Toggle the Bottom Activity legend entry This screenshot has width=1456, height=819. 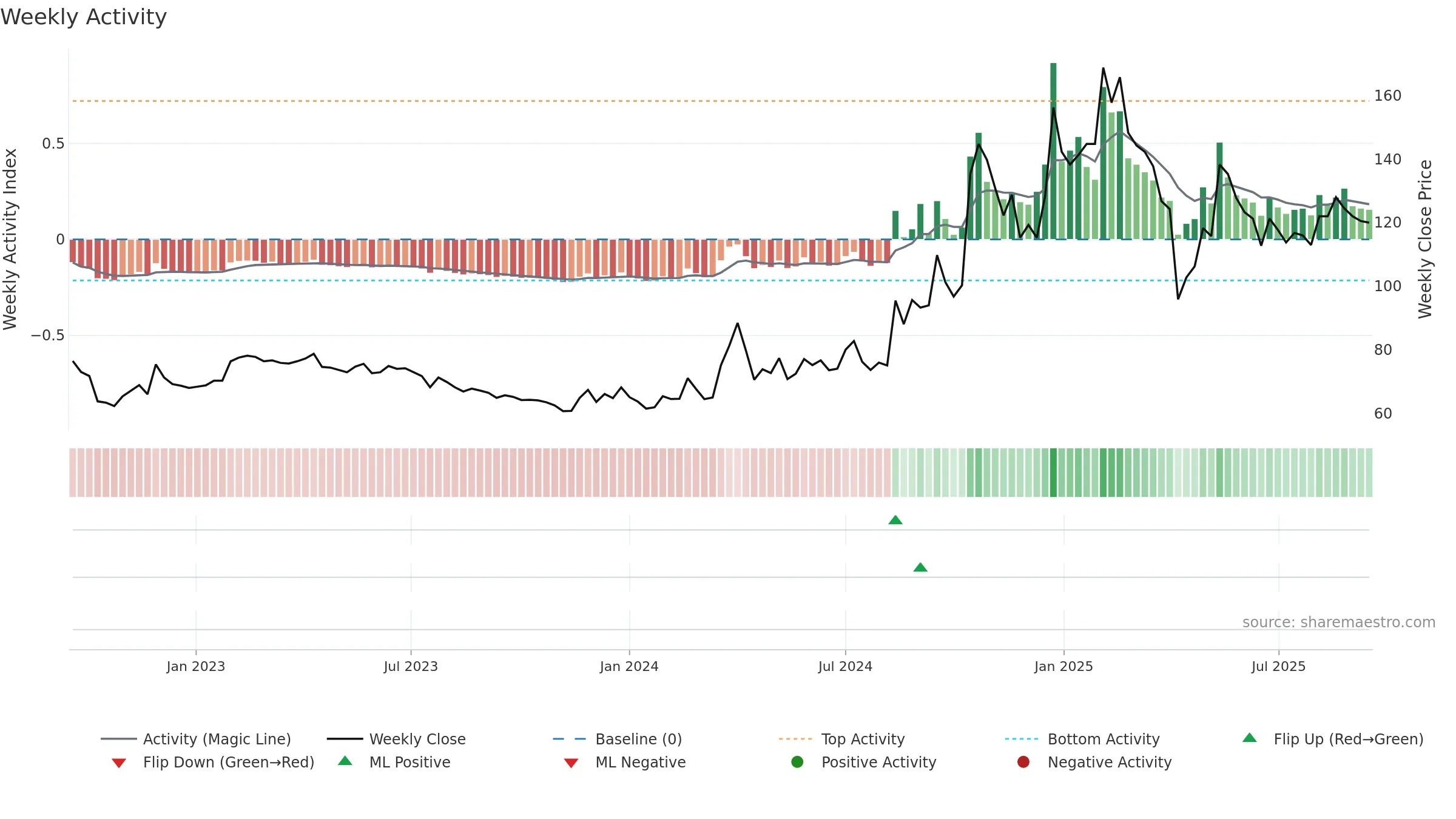tap(1082, 739)
